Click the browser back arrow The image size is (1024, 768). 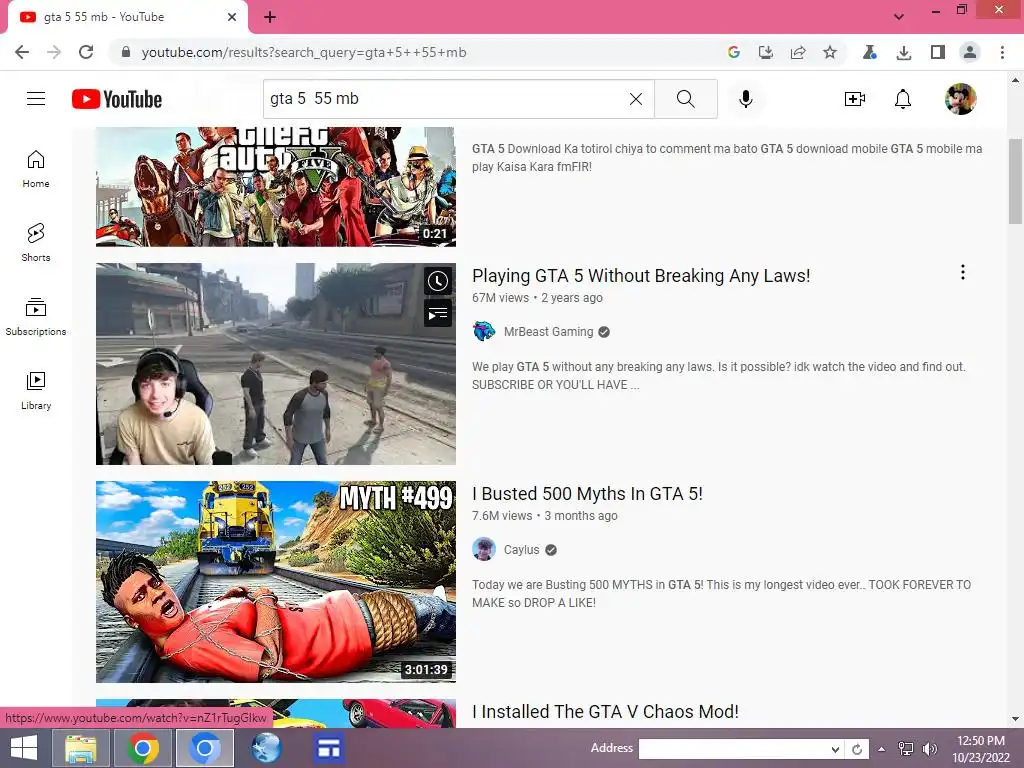coord(22,52)
